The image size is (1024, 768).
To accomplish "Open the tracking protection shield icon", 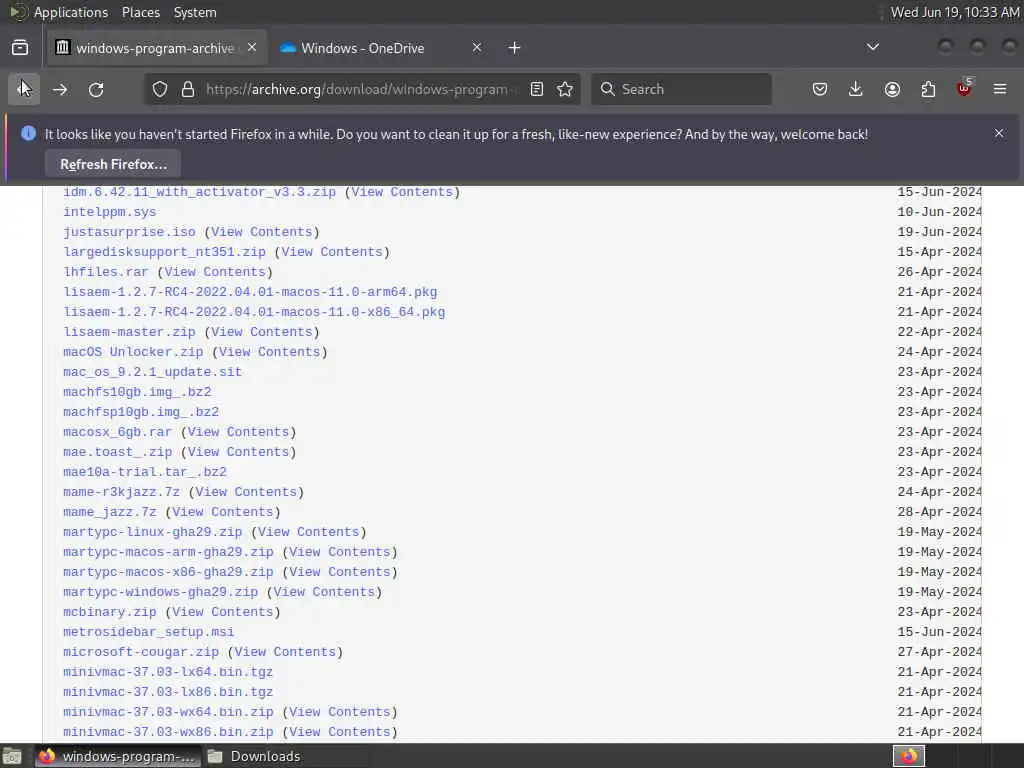I will point(160,89).
